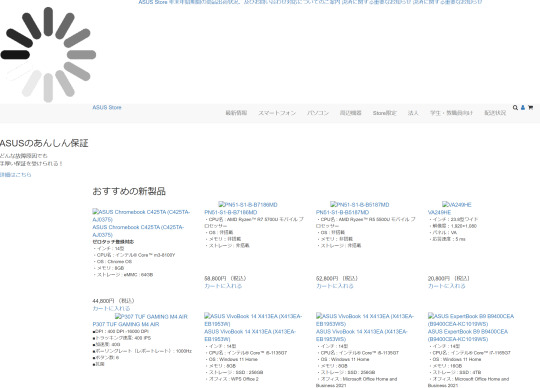Screen dimensions: 540x388
Task: Select the ボタン数: 6 spec line
Action: click(106, 357)
